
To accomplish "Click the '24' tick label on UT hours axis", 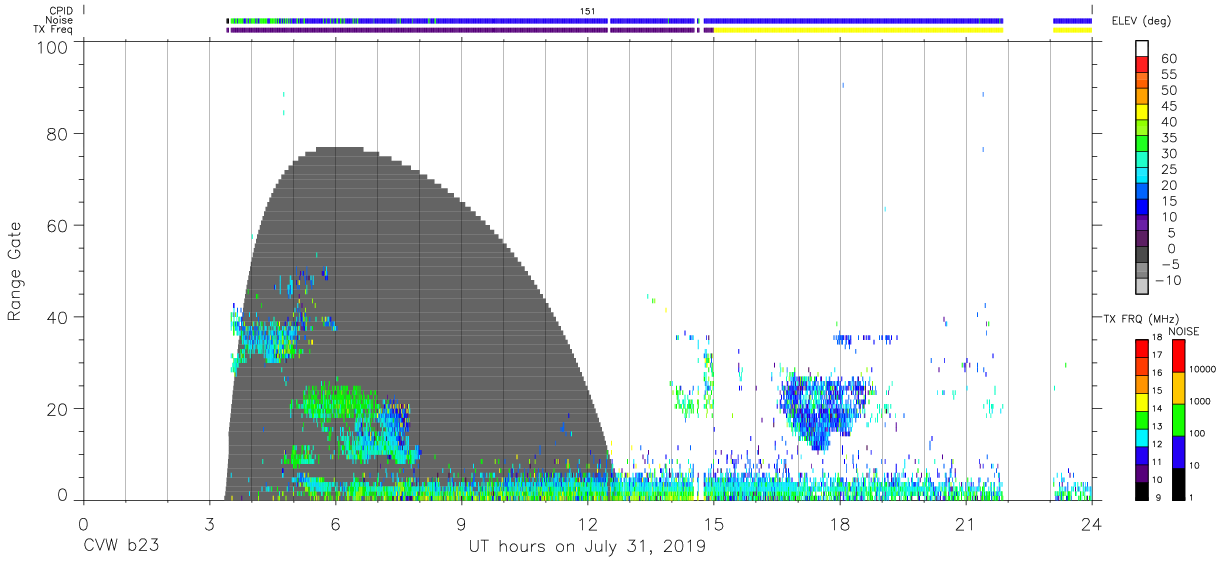I will coord(1092,524).
